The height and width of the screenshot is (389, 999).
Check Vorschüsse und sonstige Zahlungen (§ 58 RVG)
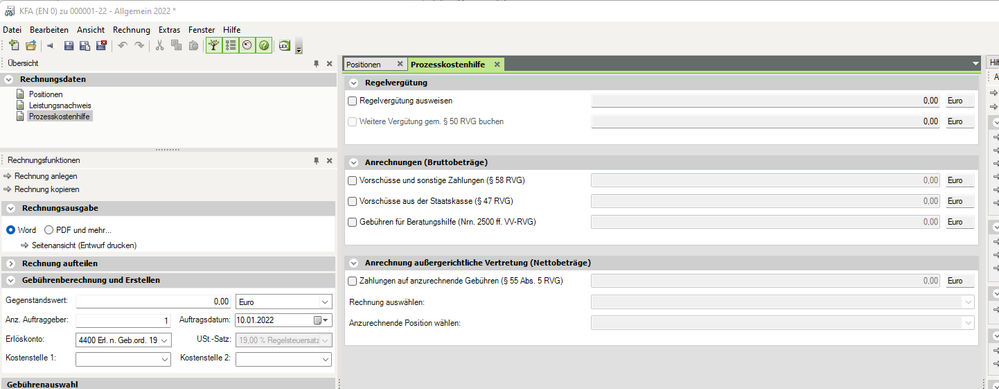pyautogui.click(x=352, y=181)
